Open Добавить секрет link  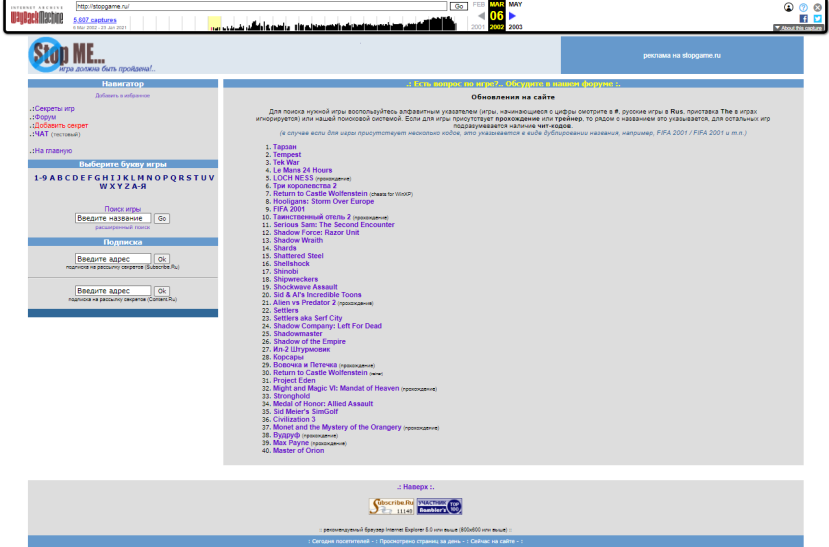[x=61, y=125]
